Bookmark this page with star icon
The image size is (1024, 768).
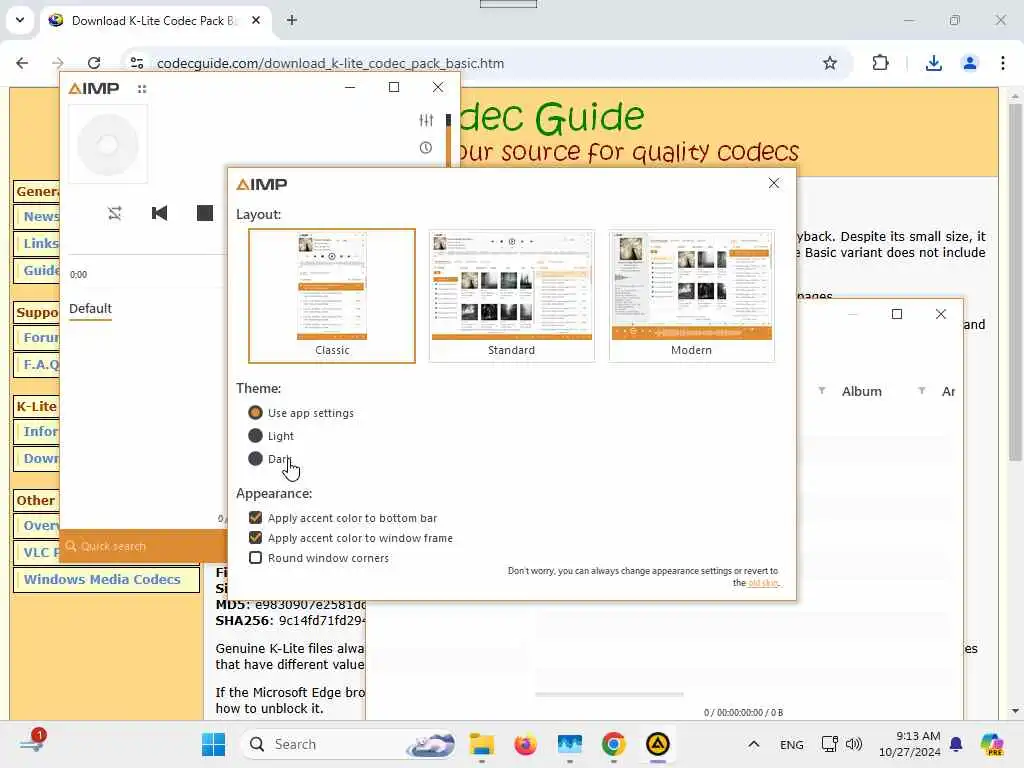click(829, 63)
